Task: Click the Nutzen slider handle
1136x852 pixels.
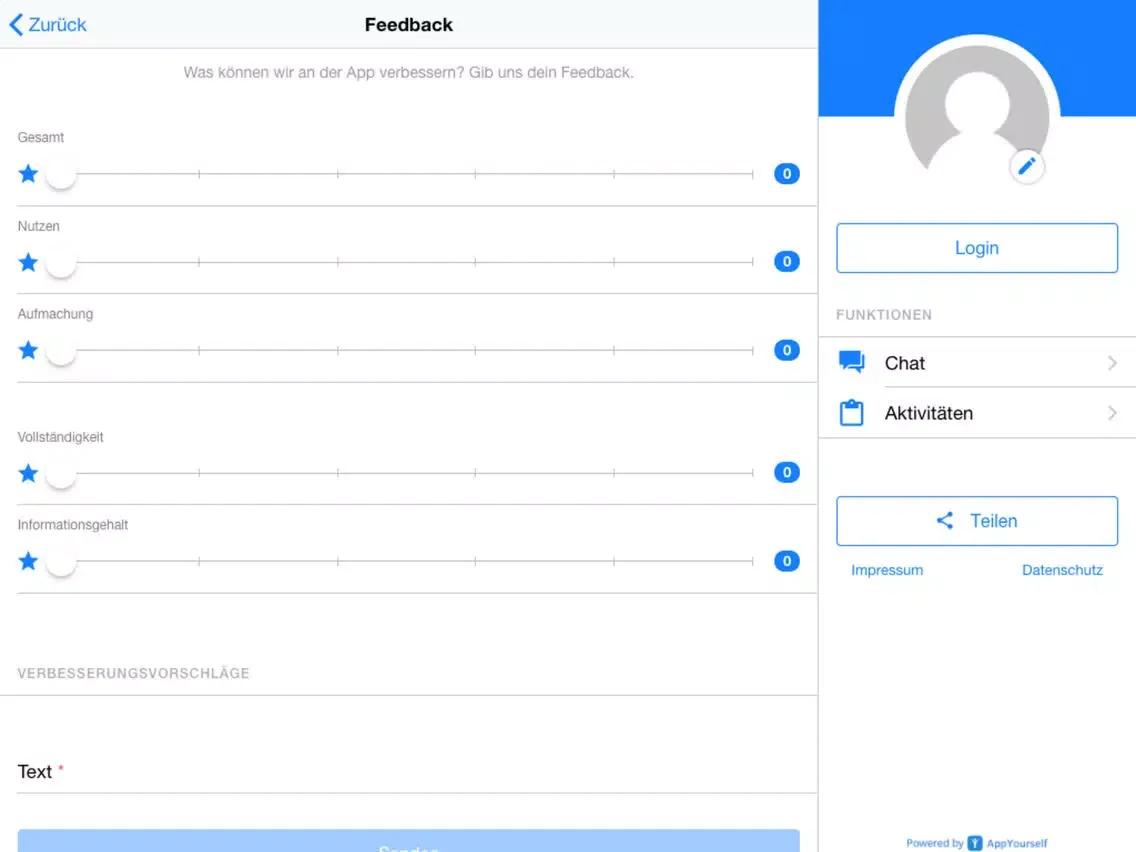Action: 61,262
